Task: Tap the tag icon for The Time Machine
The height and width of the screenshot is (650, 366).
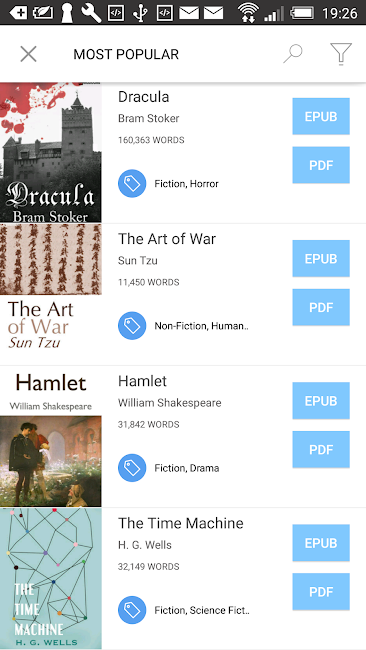Action: point(132,610)
